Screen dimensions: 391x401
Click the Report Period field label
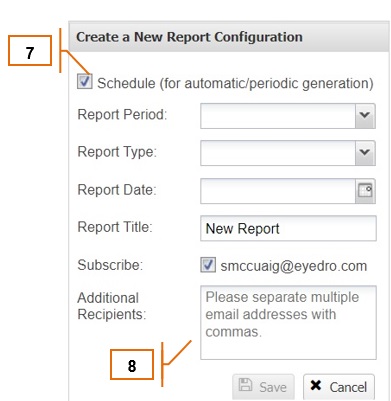tap(122, 114)
